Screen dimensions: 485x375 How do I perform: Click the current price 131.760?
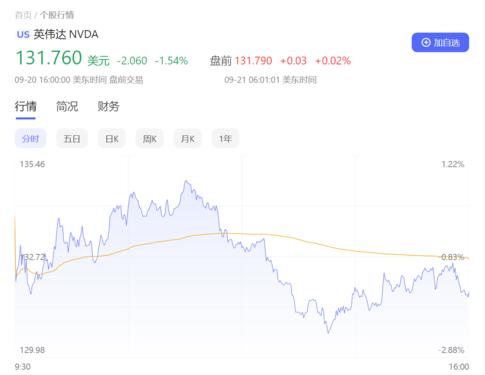click(x=49, y=58)
